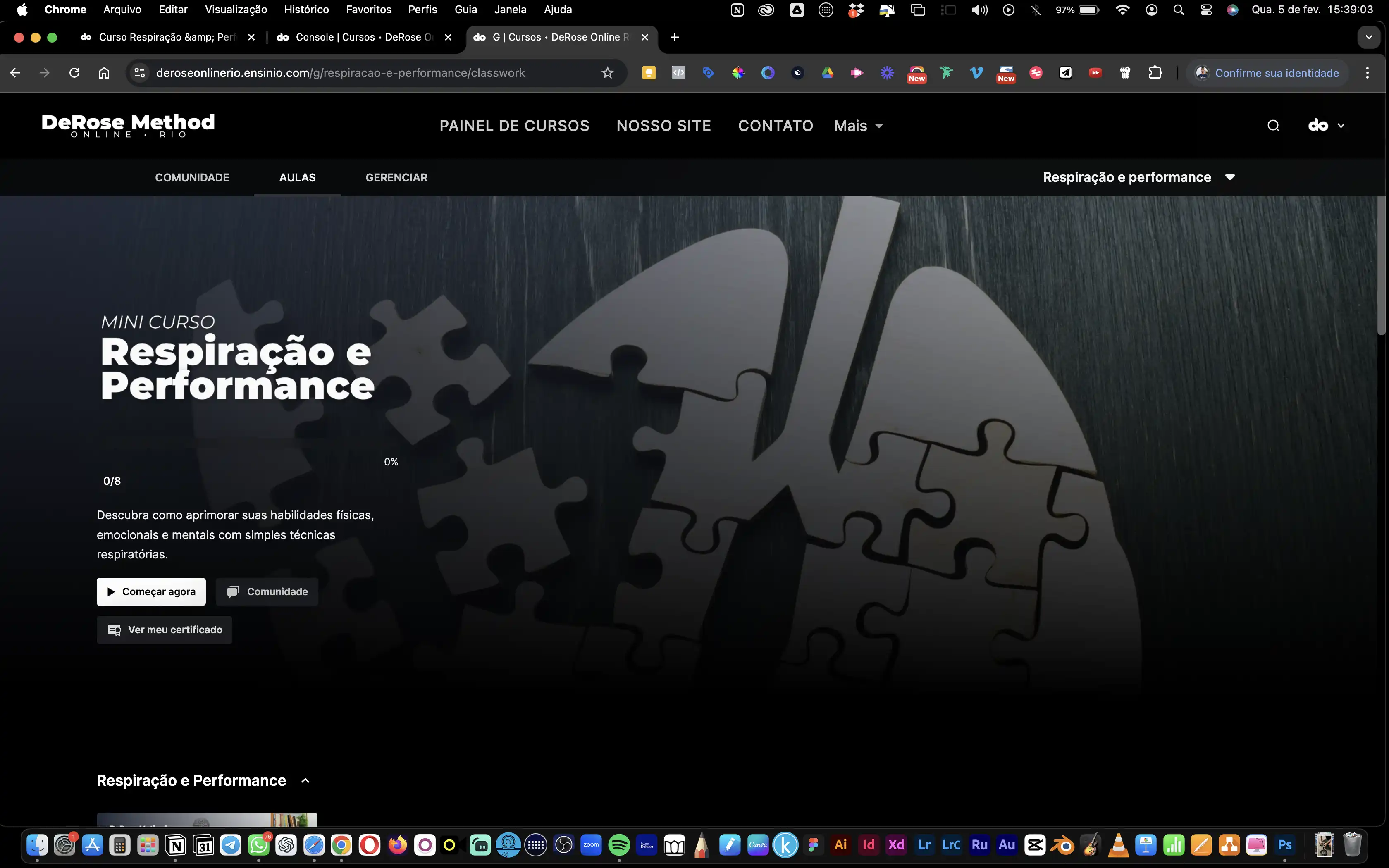Open new tab with plus icon
The width and height of the screenshot is (1389, 868).
pos(674,37)
